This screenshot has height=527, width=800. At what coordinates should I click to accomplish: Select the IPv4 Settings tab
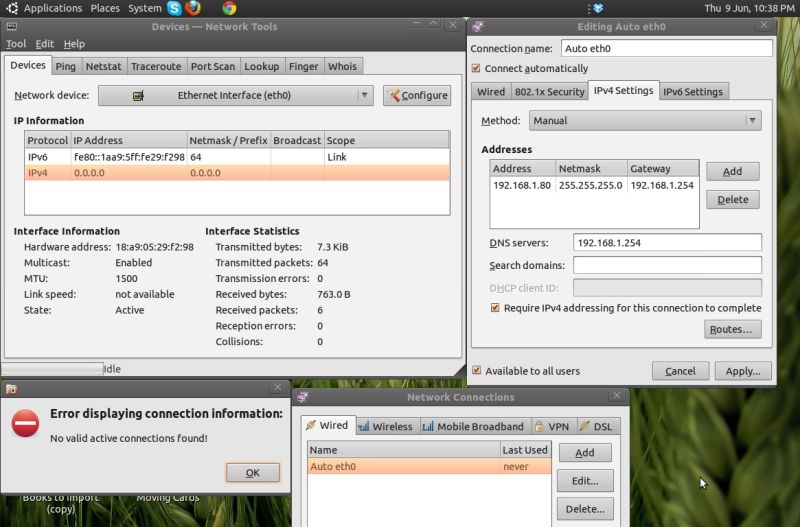623,90
